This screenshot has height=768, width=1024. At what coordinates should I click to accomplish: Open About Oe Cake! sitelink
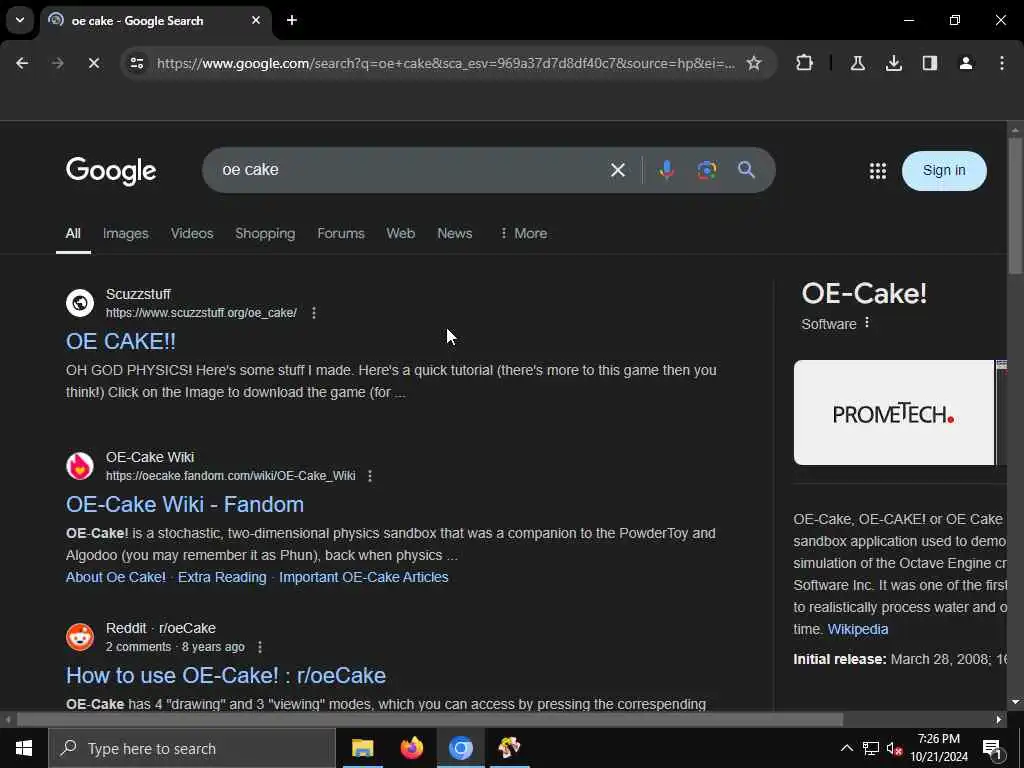[x=116, y=577]
